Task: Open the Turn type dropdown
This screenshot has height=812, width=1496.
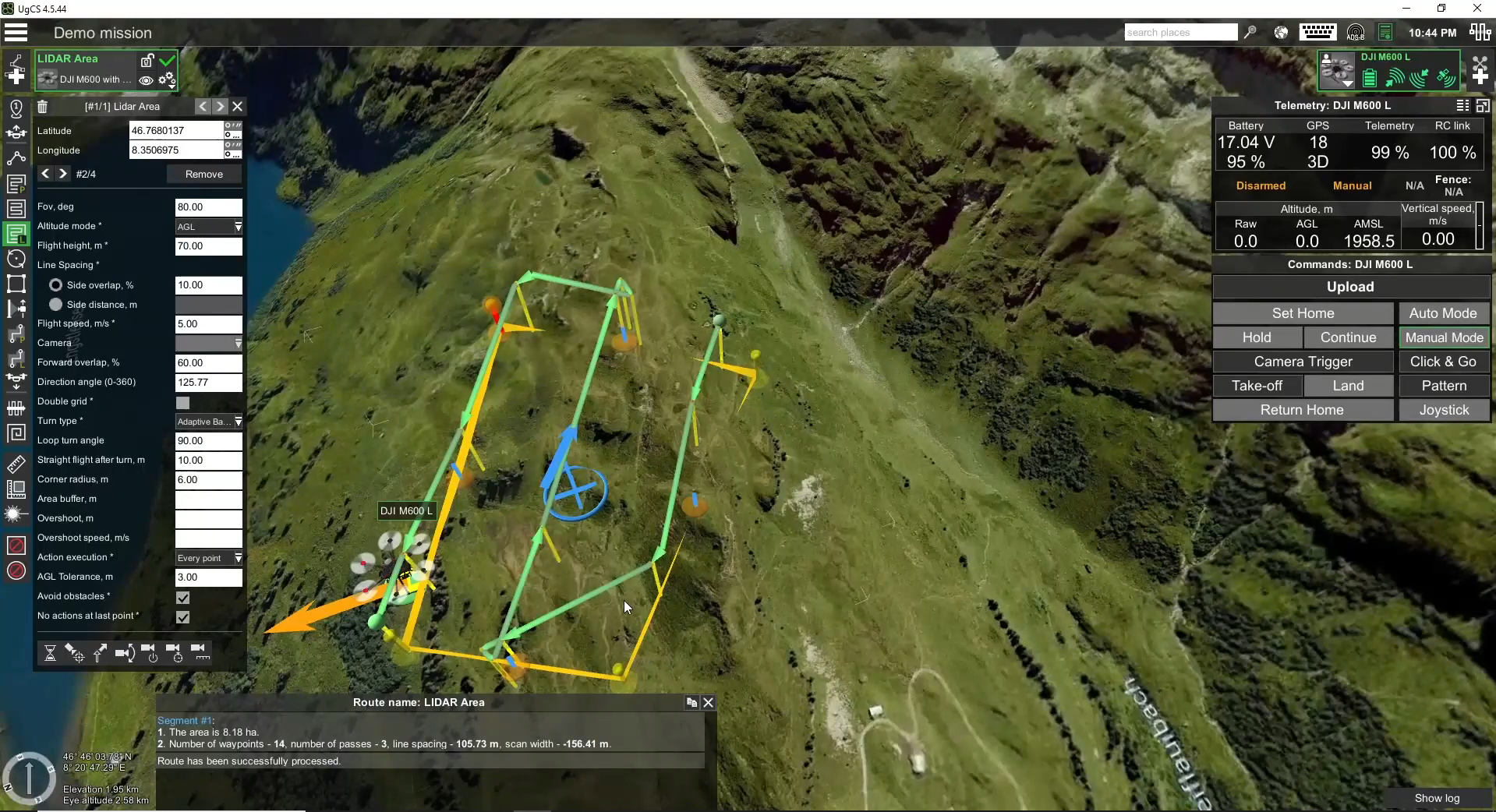Action: pyautogui.click(x=208, y=422)
